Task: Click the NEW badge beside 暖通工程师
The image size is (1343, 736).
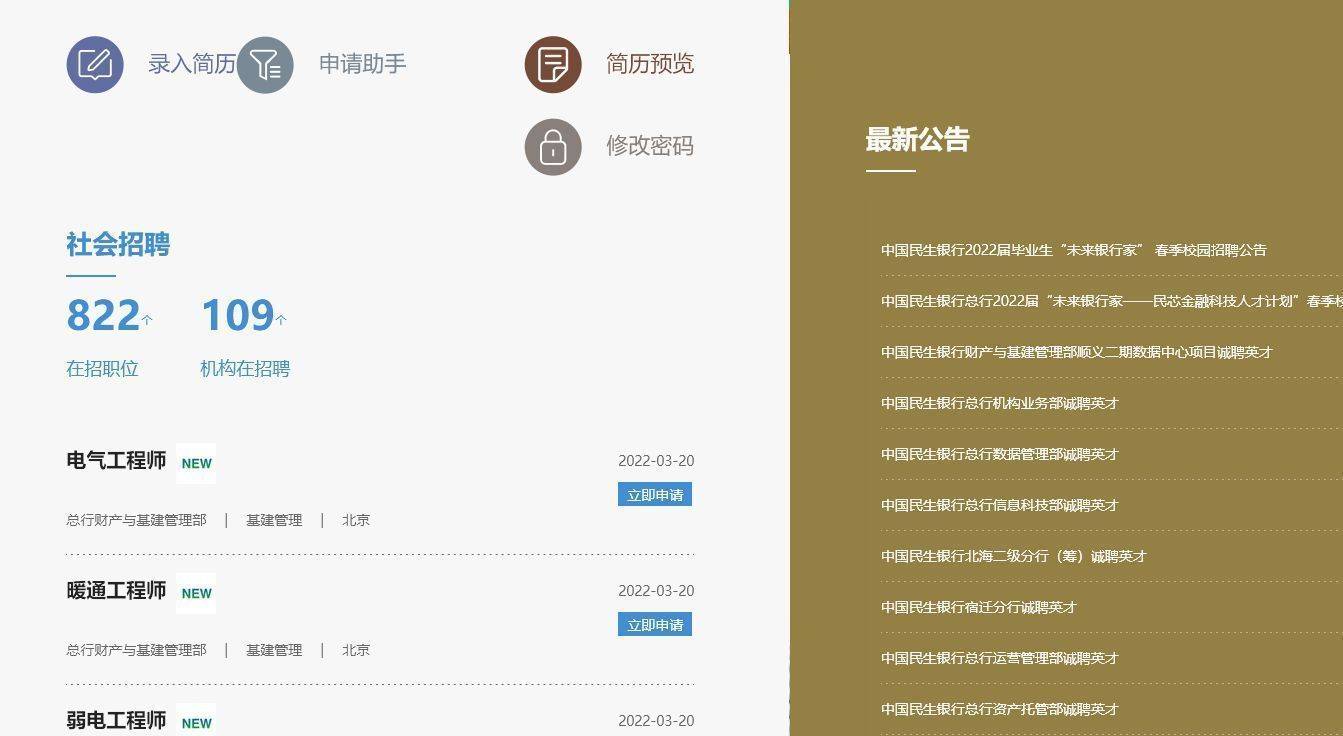Action: point(196,593)
